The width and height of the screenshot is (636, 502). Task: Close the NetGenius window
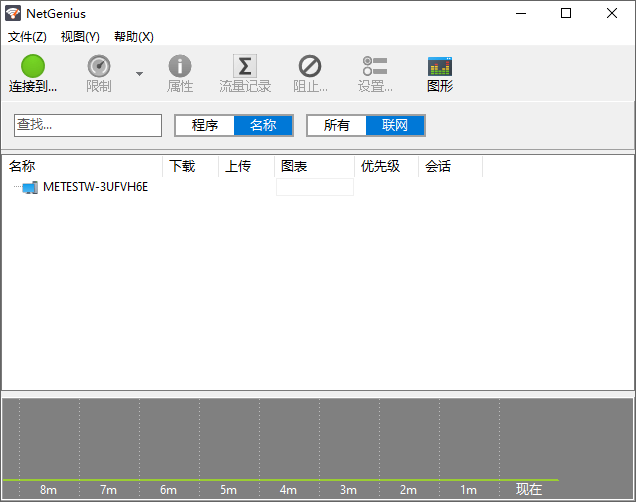pos(612,13)
